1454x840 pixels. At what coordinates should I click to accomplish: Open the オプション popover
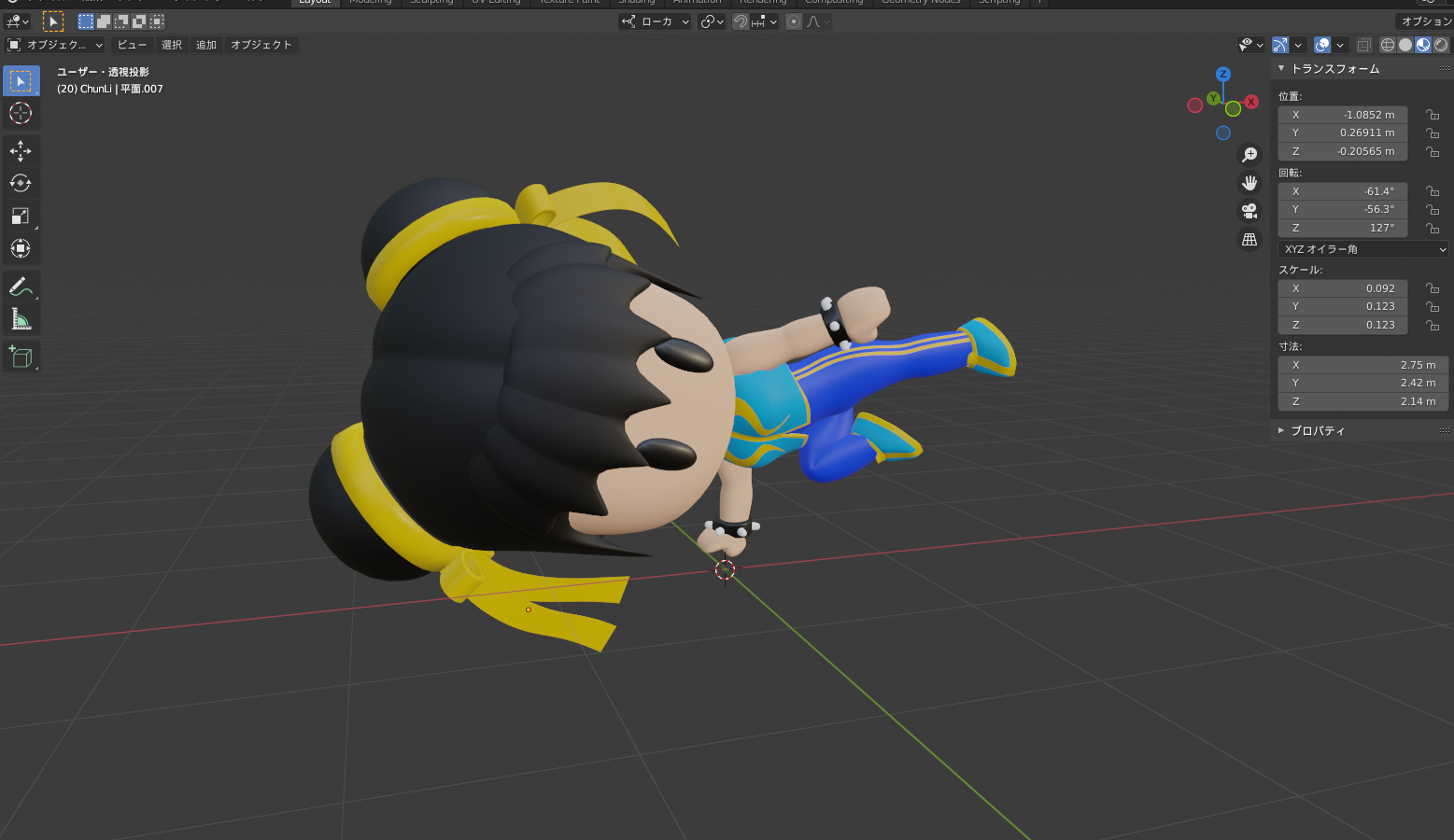point(1425,21)
